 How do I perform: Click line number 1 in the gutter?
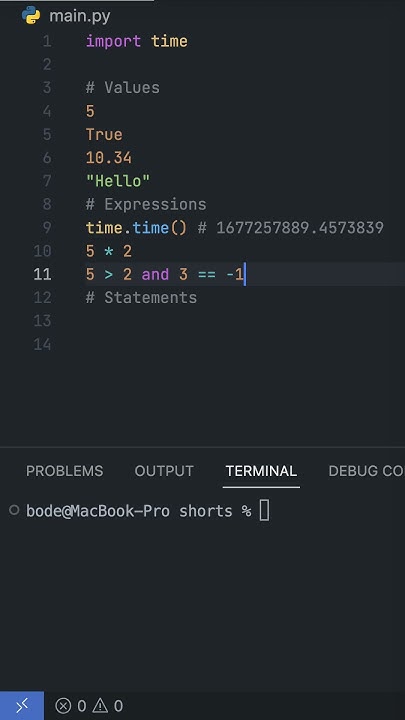47,41
